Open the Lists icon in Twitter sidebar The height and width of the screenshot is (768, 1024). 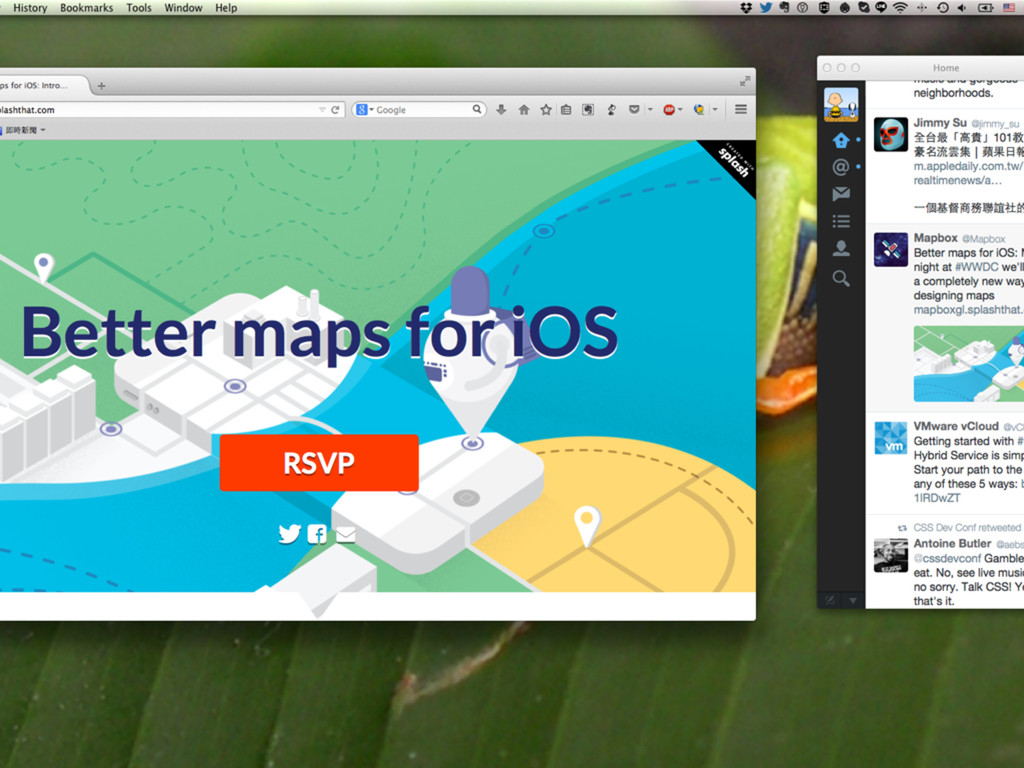(841, 221)
